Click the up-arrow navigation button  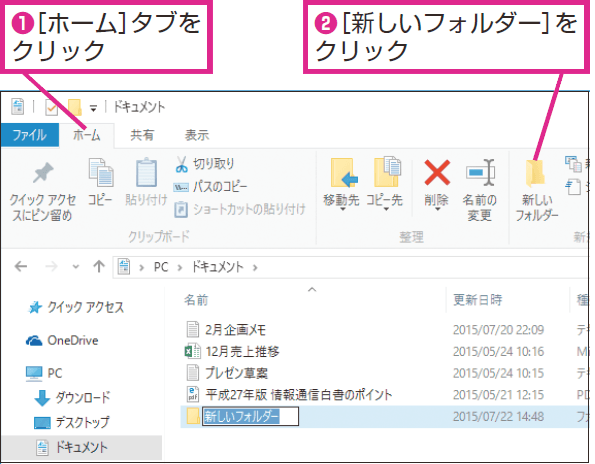pos(99,266)
